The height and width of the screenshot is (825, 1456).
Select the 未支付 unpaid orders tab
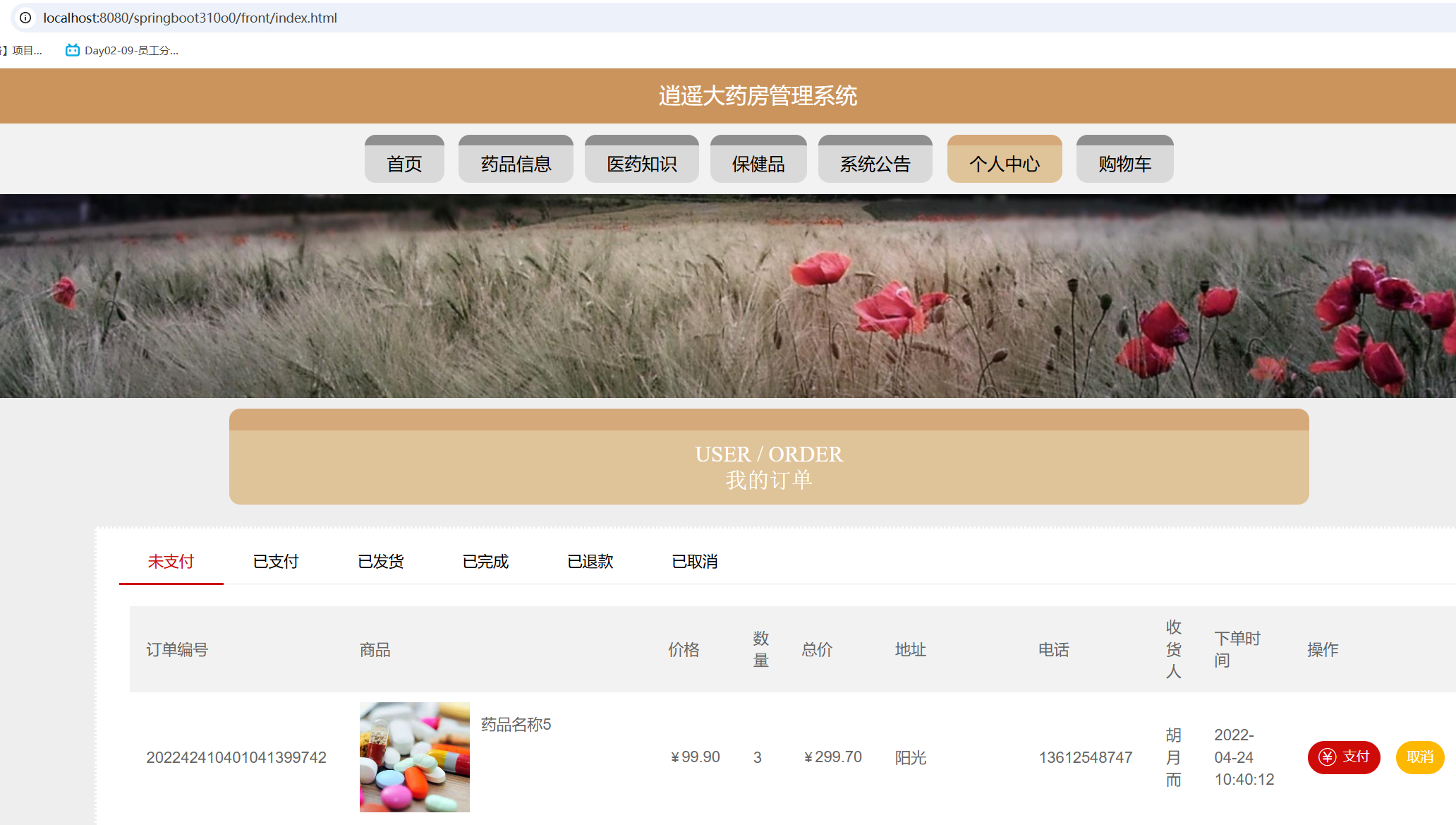click(171, 561)
